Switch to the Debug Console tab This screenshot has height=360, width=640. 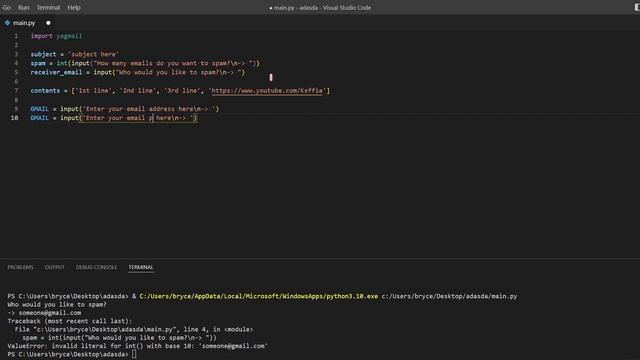96,267
